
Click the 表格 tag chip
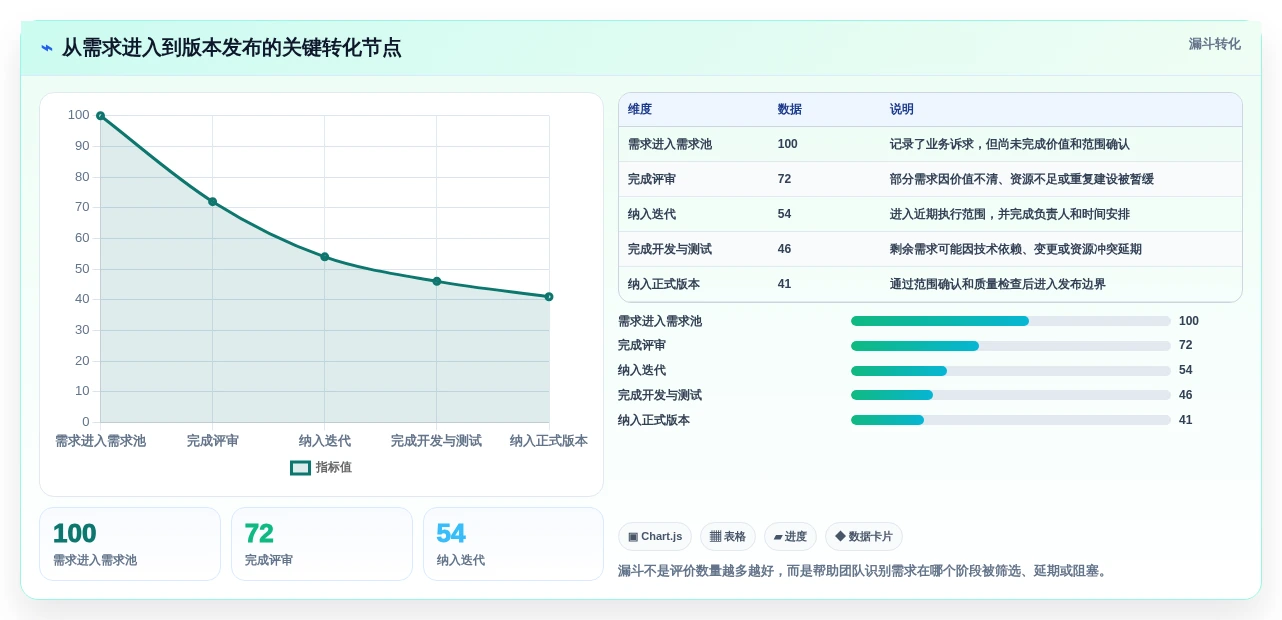(728, 537)
